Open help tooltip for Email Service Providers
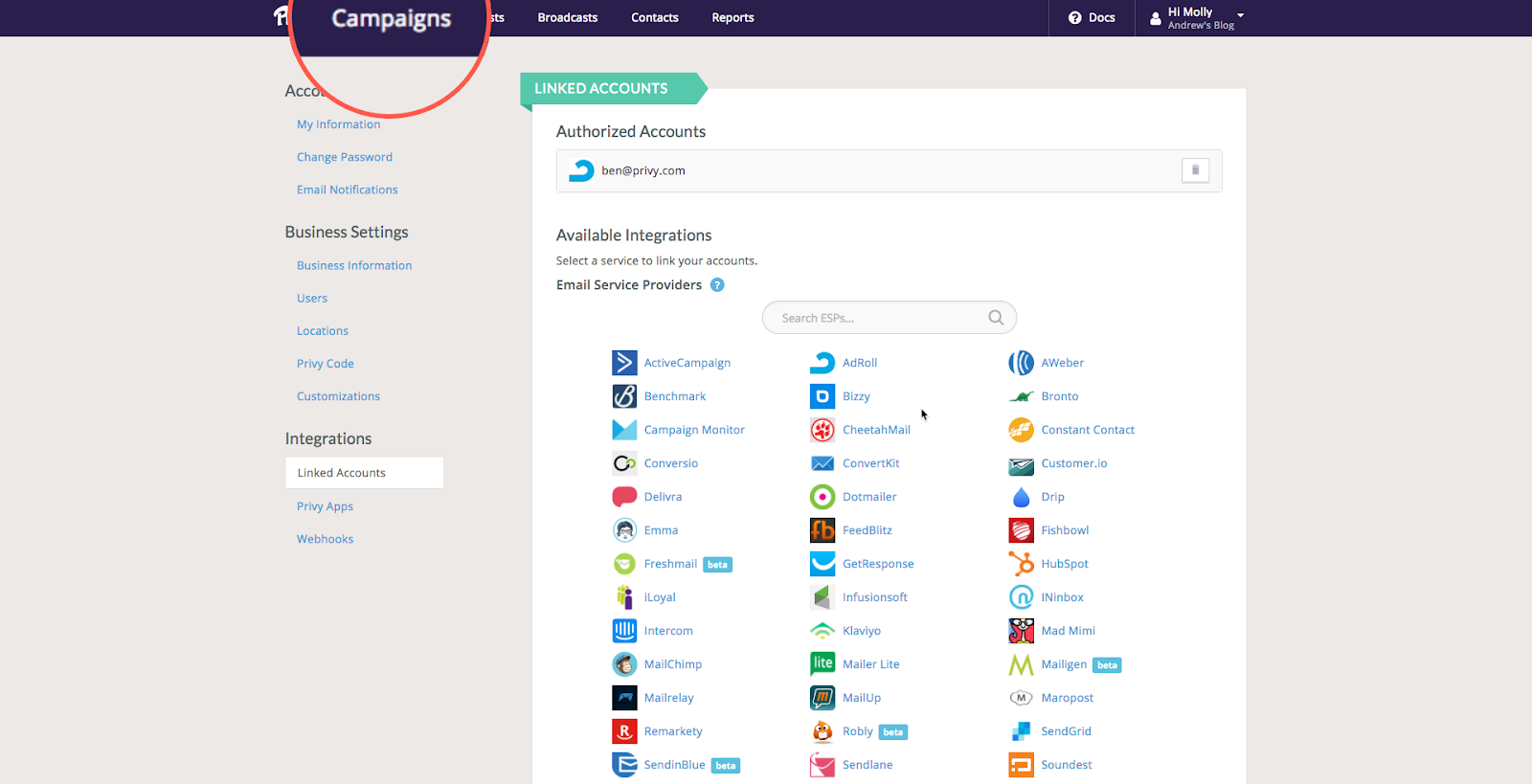The width and height of the screenshot is (1532, 784). point(717,285)
